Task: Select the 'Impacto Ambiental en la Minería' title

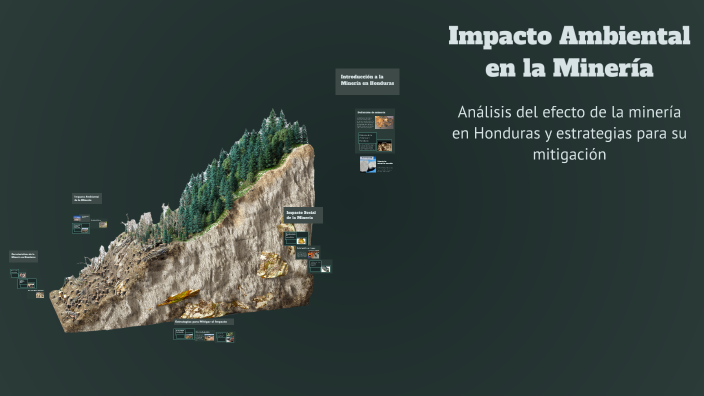Action: (x=569, y=51)
